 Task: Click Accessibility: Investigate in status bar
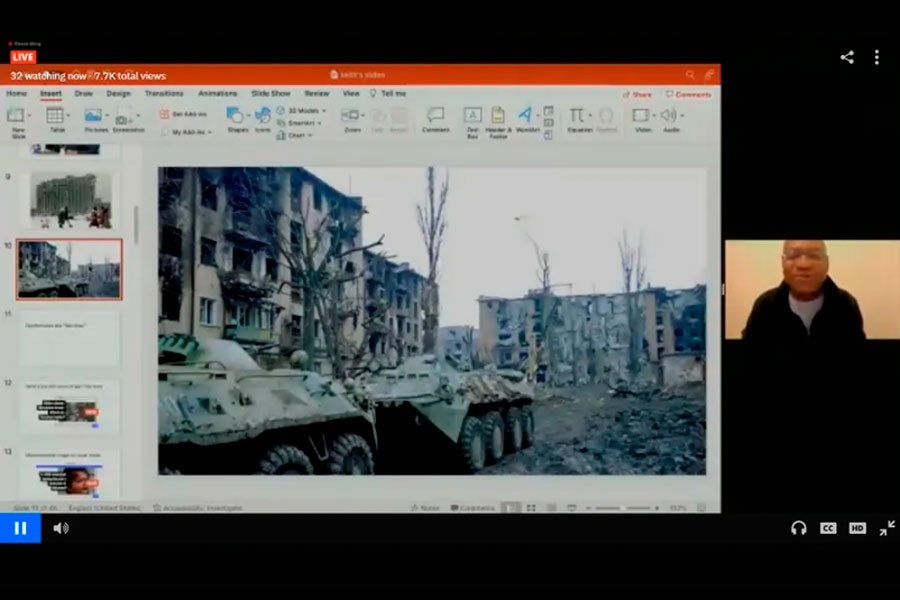(x=197, y=508)
